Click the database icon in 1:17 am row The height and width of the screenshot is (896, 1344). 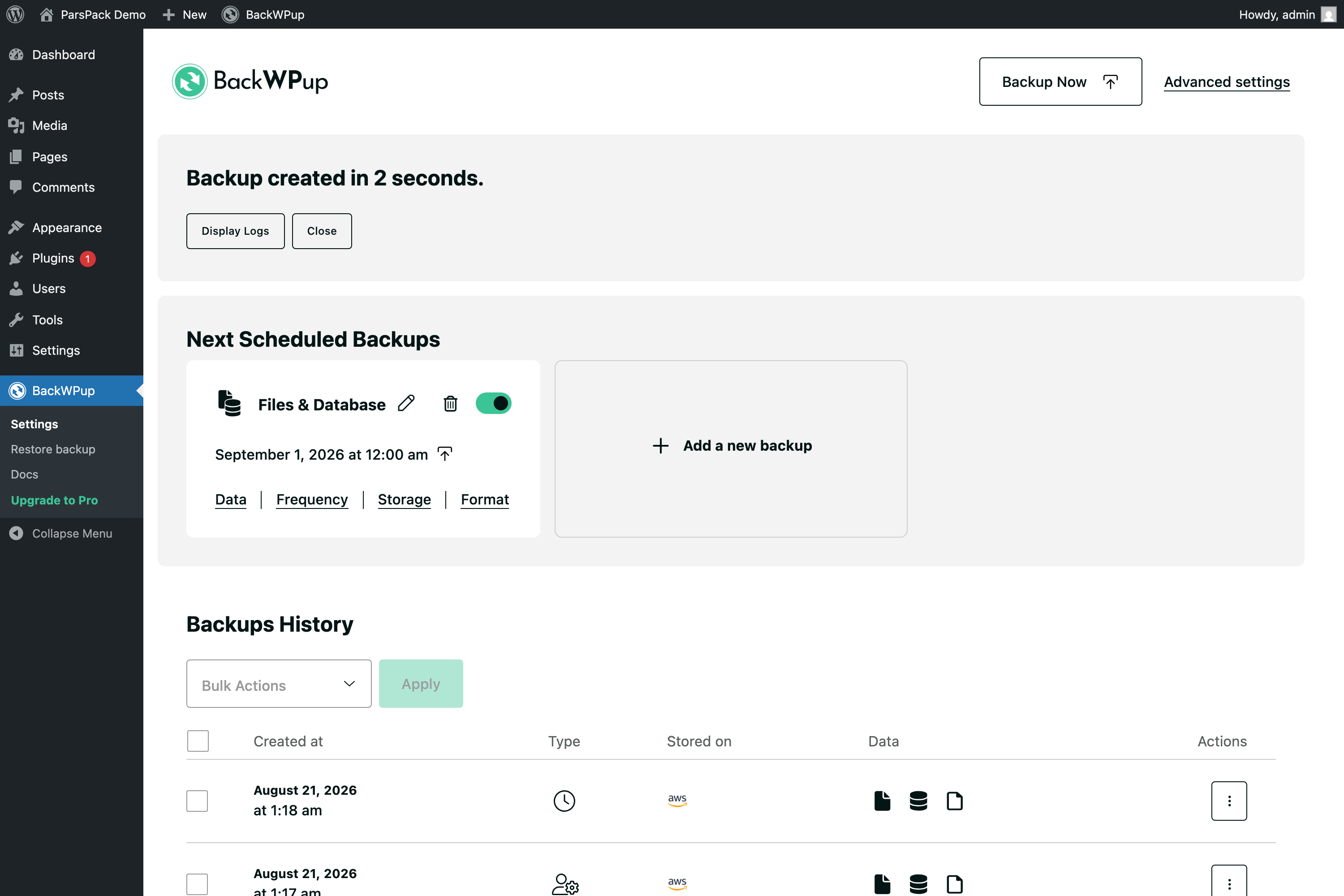click(918, 884)
